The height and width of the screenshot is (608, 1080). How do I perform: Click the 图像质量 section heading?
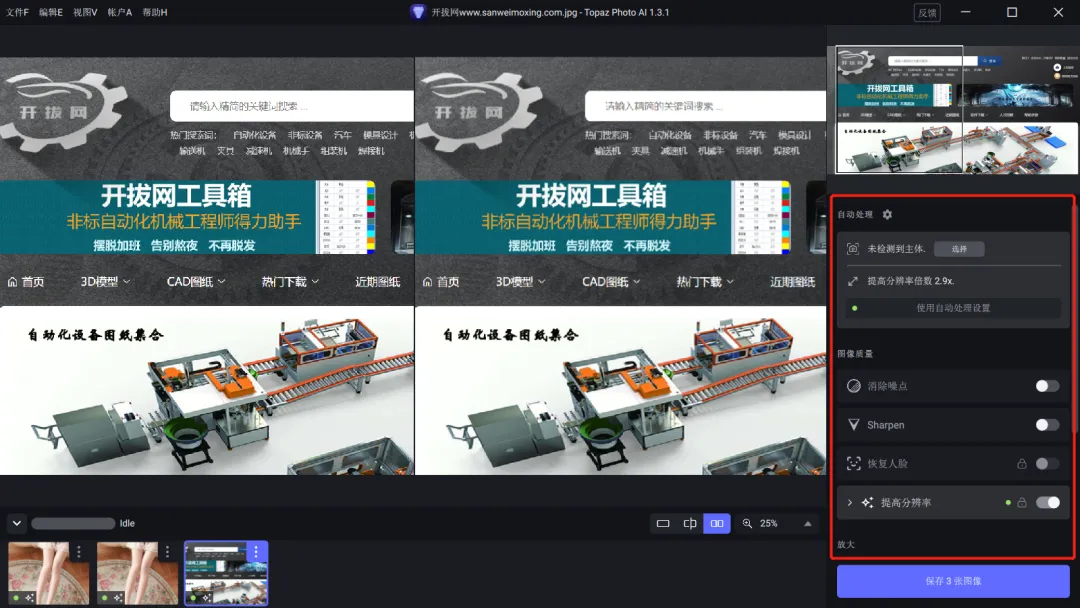[855, 354]
